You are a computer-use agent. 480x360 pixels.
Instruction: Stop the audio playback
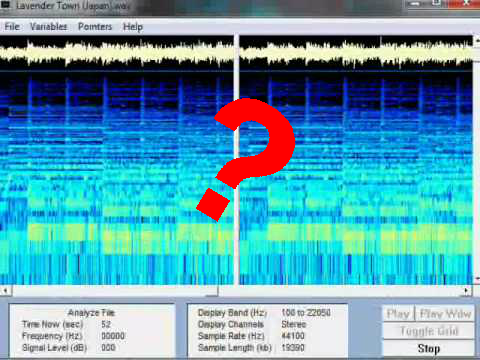tap(429, 349)
